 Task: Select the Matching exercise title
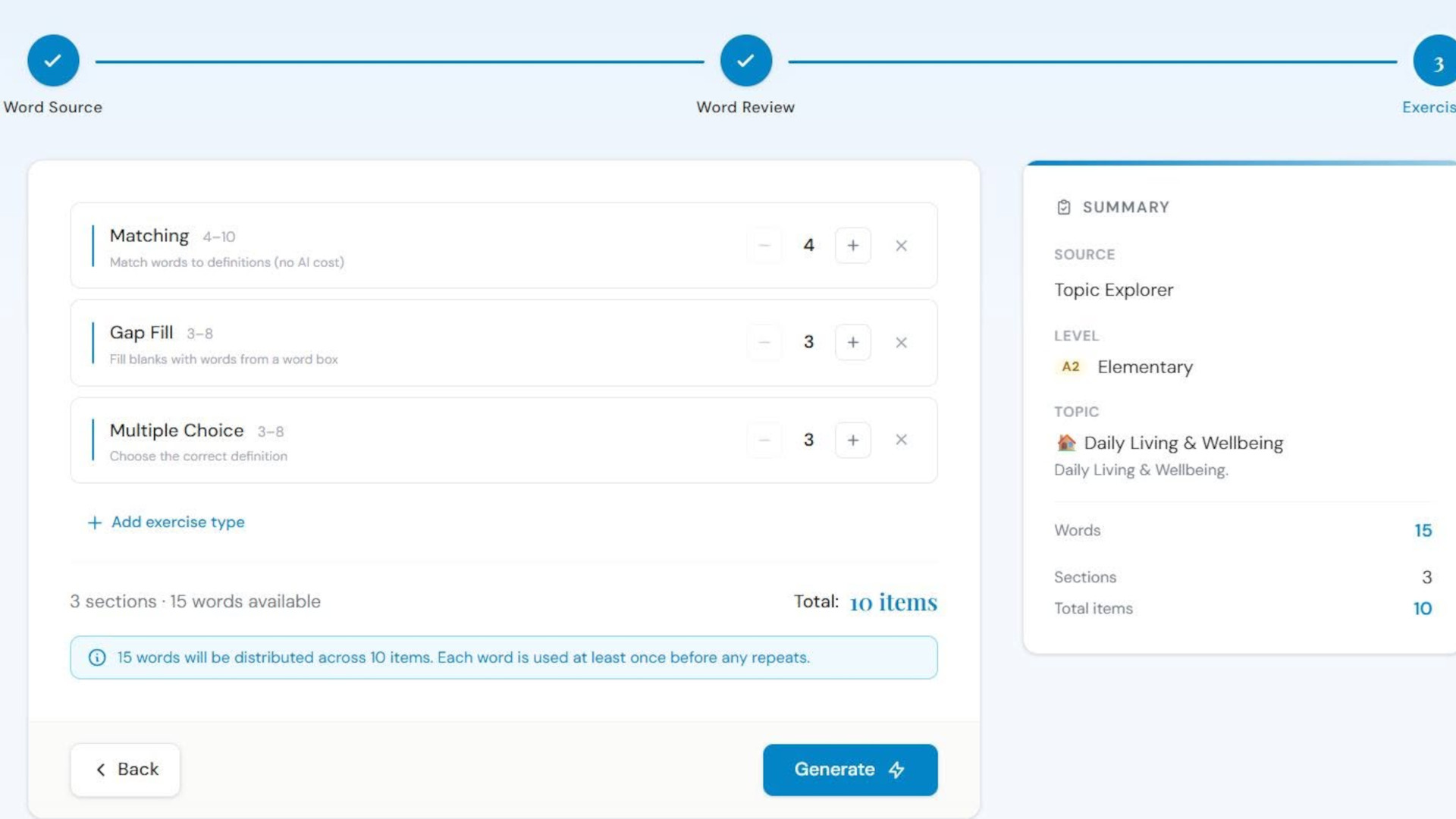(149, 236)
